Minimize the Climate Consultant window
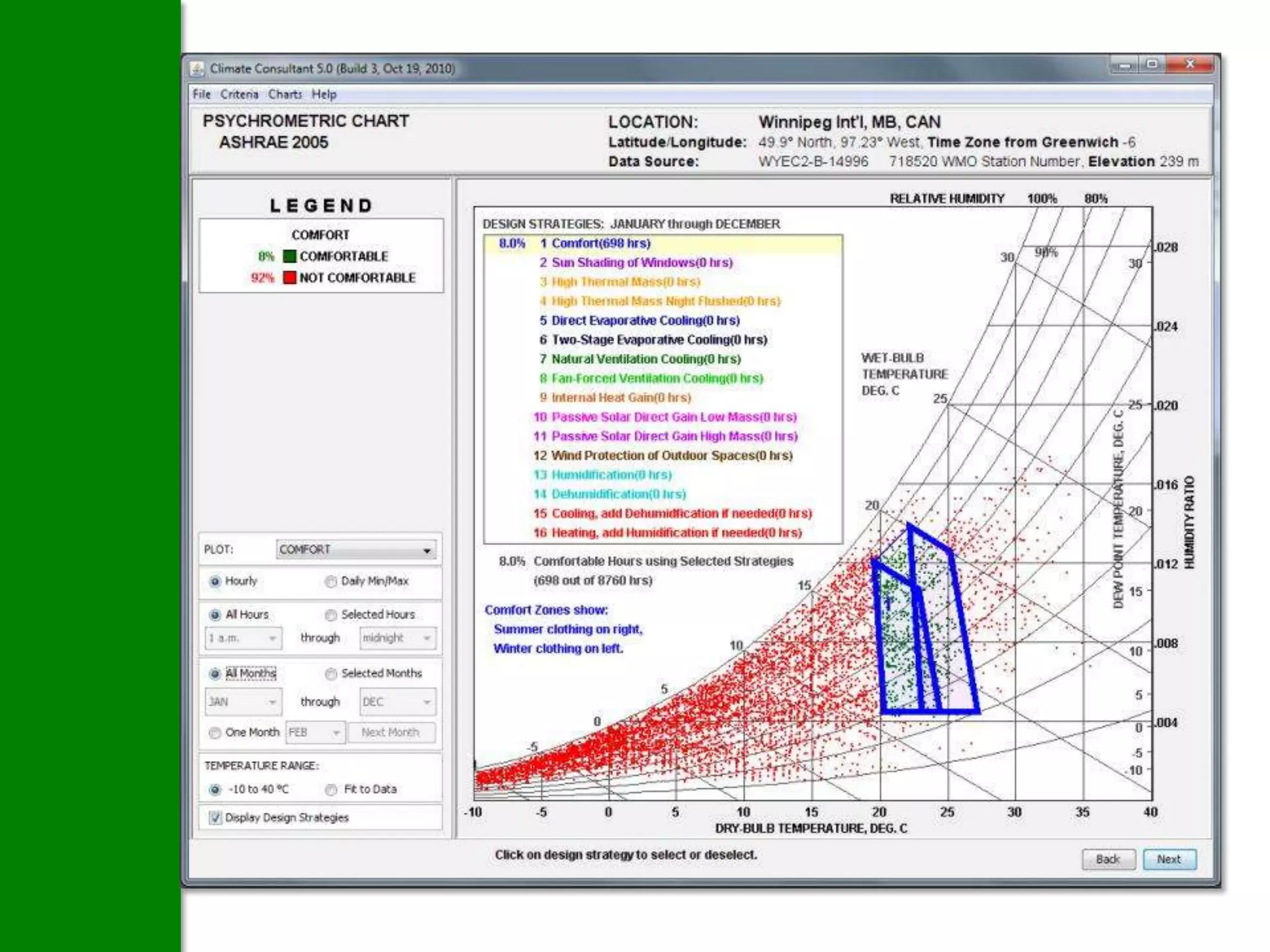This screenshot has height=952, width=1270. 1126,65
